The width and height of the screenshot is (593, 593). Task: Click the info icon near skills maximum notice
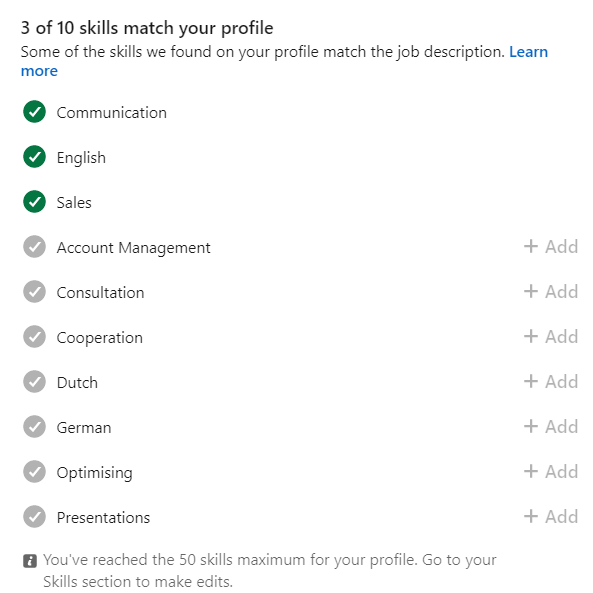30,561
